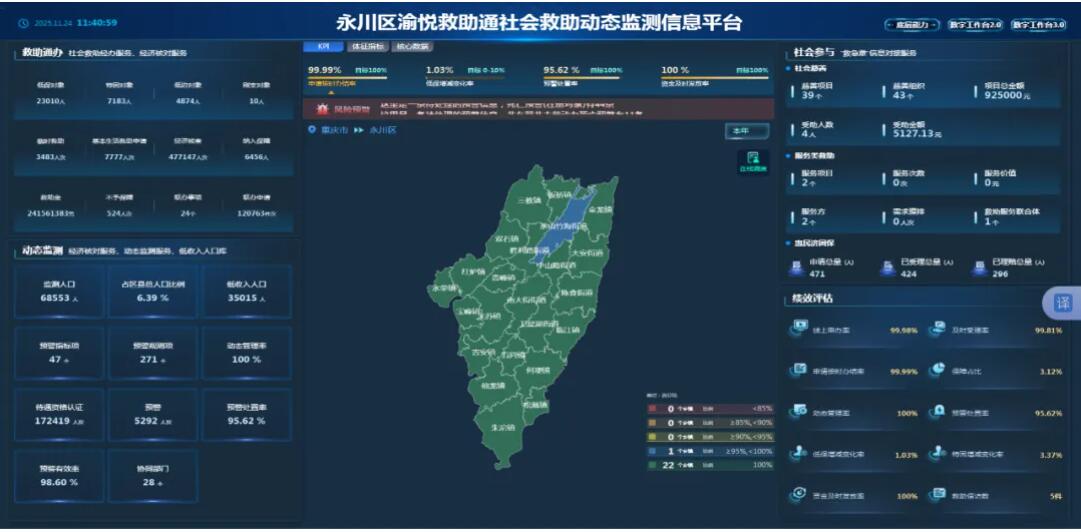Screen dimensions: 1081x532
Task: Click the 及时受理率 performance icon
Action: (x=938, y=327)
